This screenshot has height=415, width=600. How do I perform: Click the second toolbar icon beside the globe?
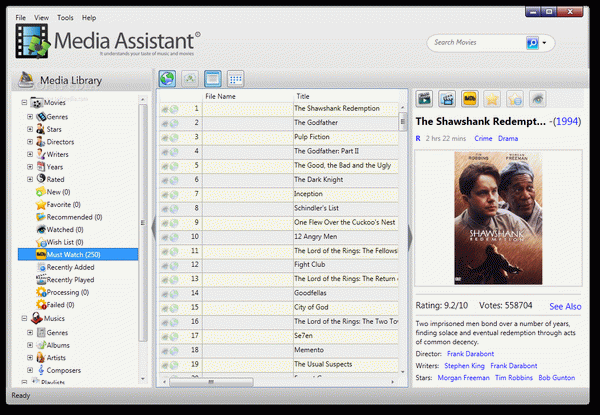tap(190, 79)
